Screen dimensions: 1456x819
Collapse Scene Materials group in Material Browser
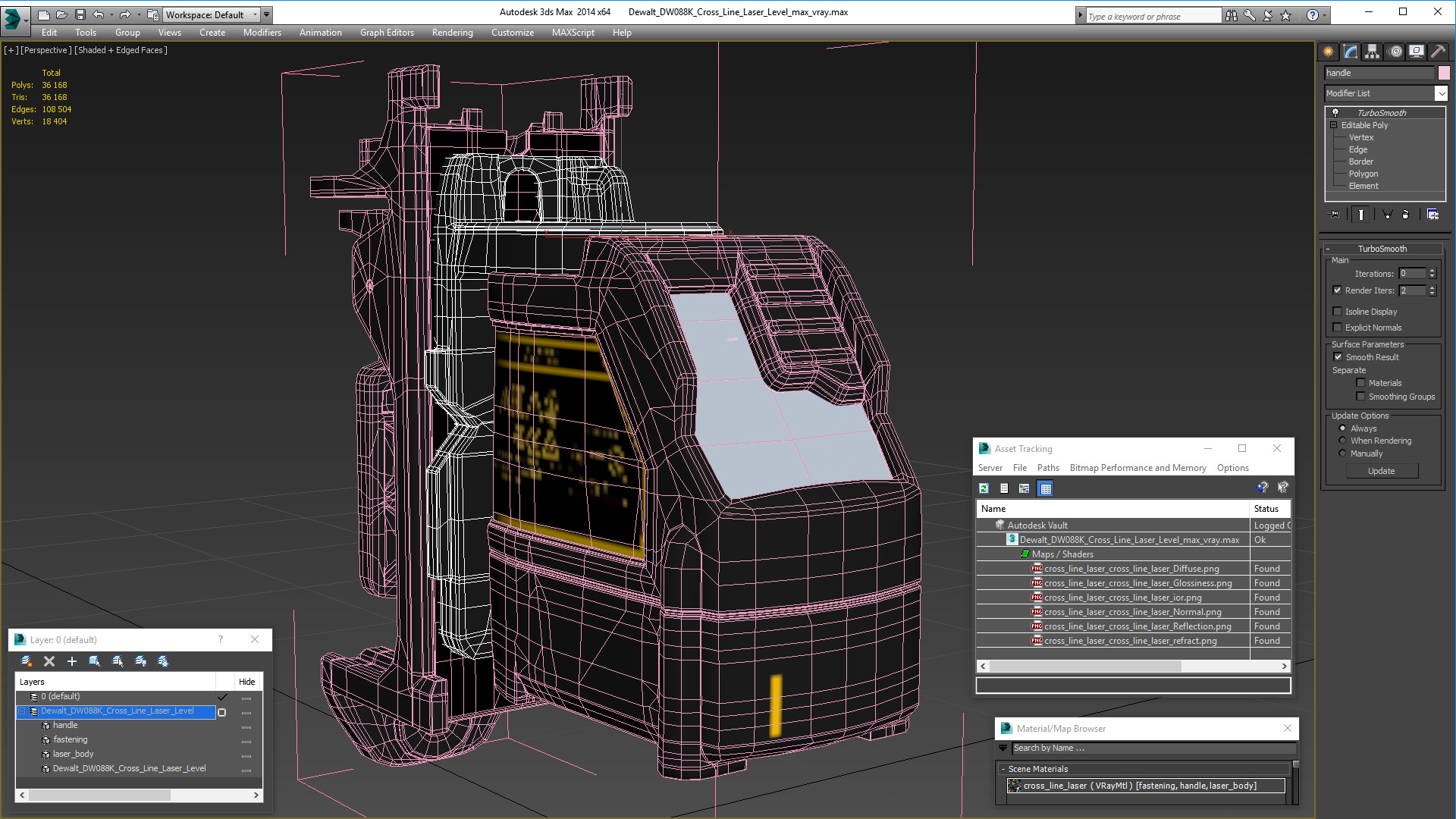[x=1003, y=769]
